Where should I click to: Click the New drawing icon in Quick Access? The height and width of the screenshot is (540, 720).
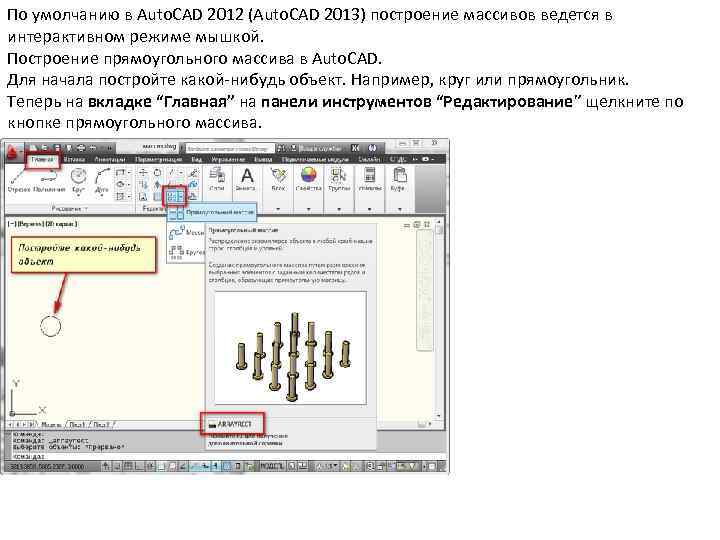coord(34,148)
